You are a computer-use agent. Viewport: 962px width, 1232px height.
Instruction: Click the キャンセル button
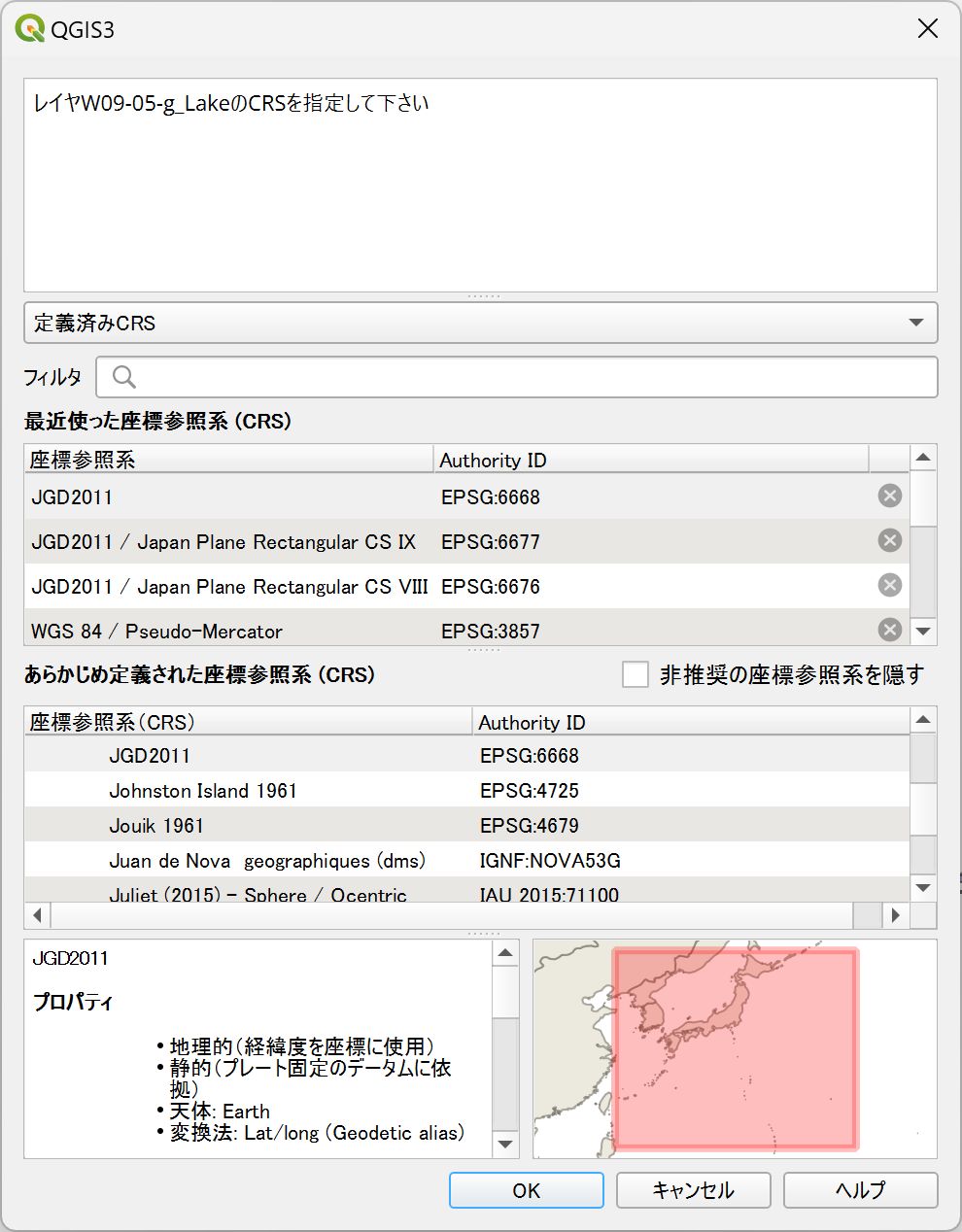coord(693,1190)
